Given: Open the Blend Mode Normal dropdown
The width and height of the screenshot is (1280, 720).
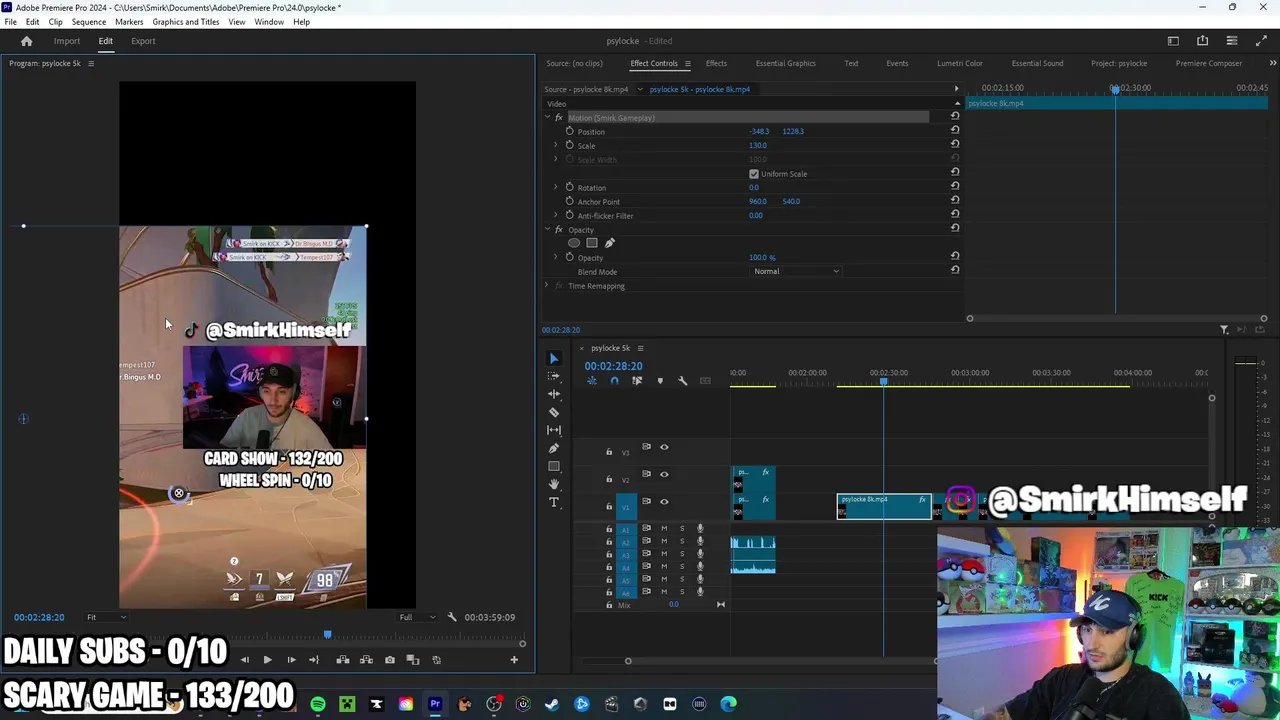Looking at the screenshot, I should tap(796, 271).
